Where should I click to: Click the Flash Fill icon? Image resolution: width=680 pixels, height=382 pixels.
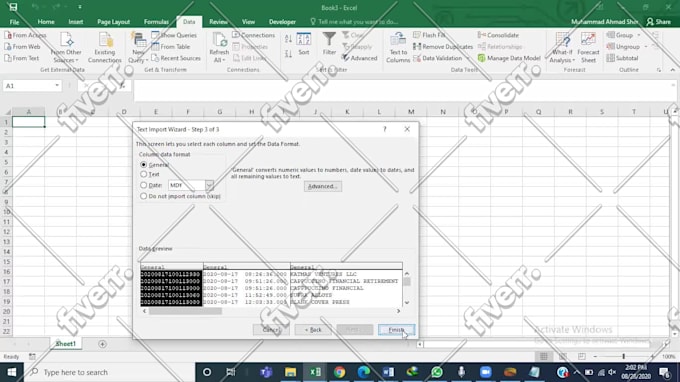coord(417,35)
